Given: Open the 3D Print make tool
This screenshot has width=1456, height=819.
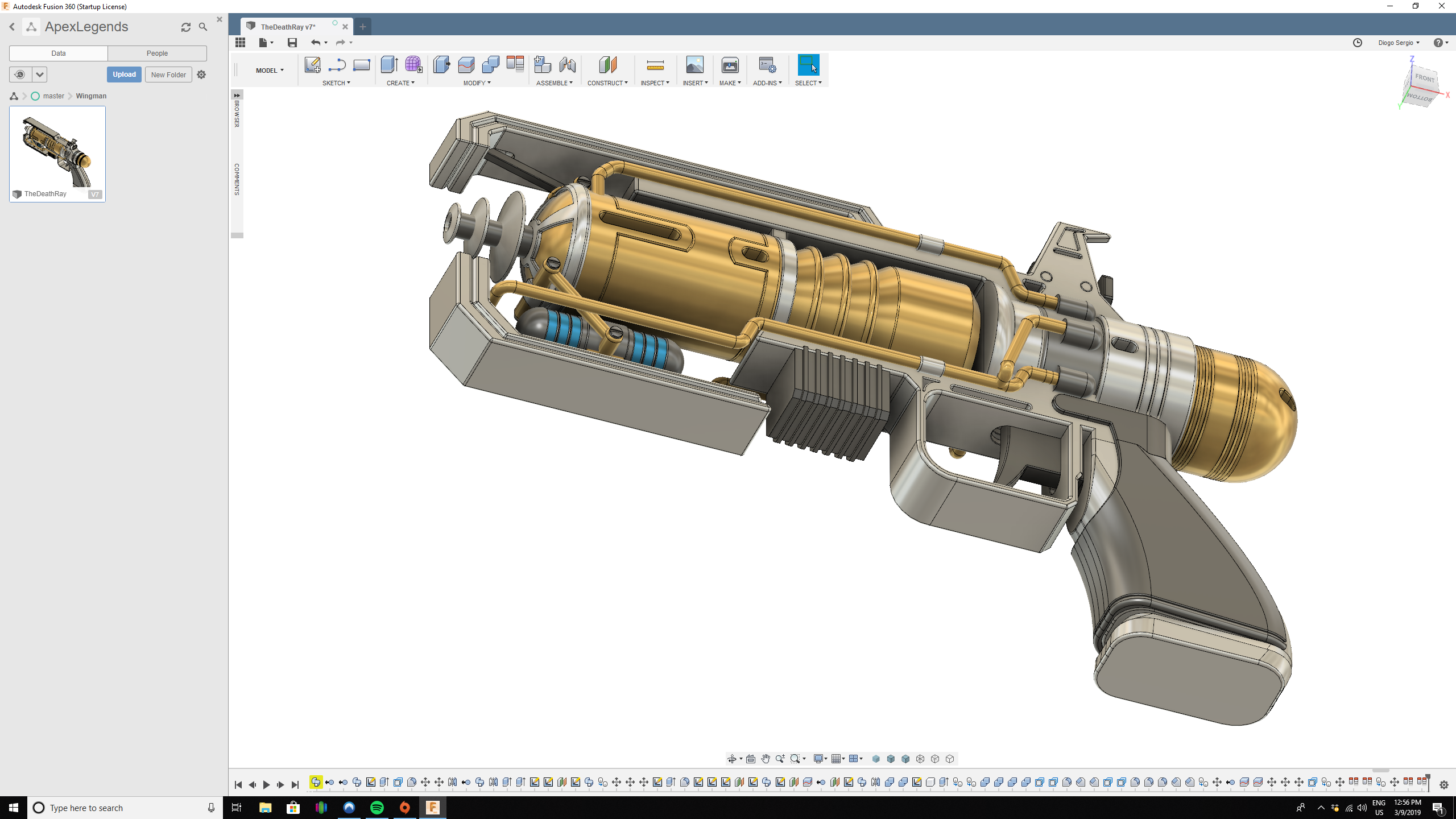Looking at the screenshot, I should point(730,65).
